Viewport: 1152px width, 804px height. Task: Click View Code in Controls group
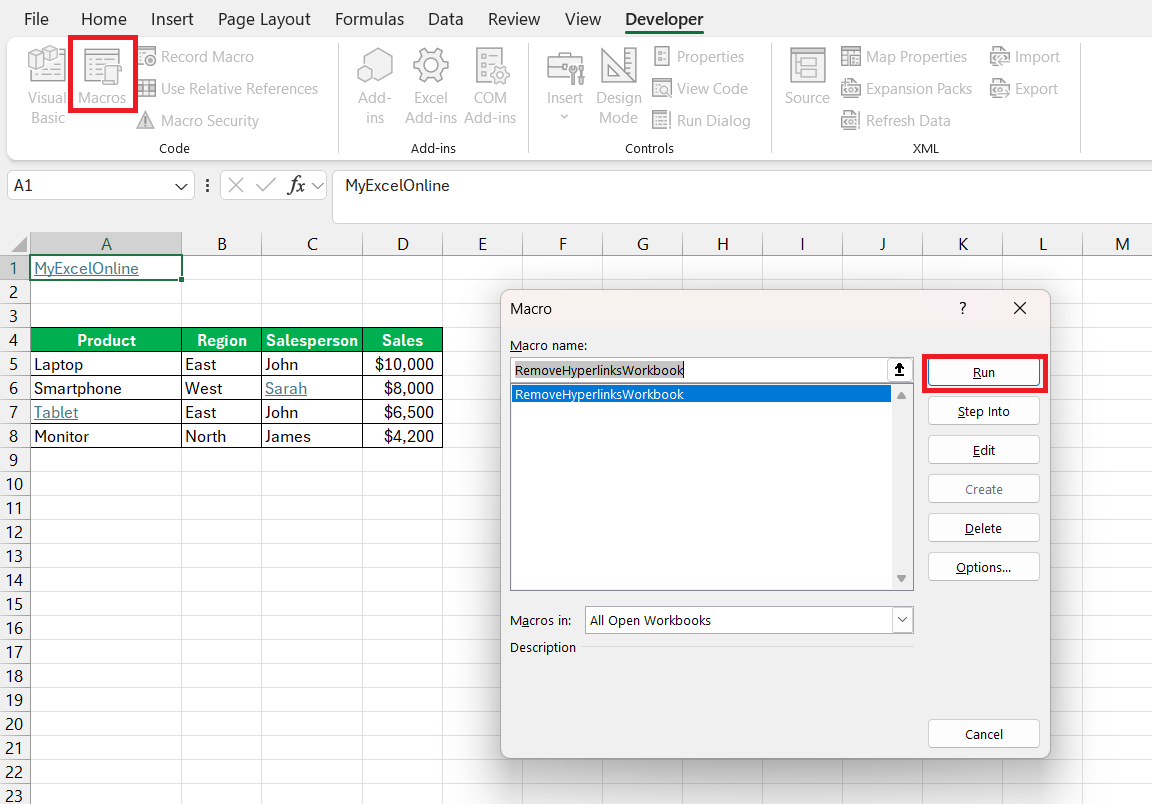700,89
